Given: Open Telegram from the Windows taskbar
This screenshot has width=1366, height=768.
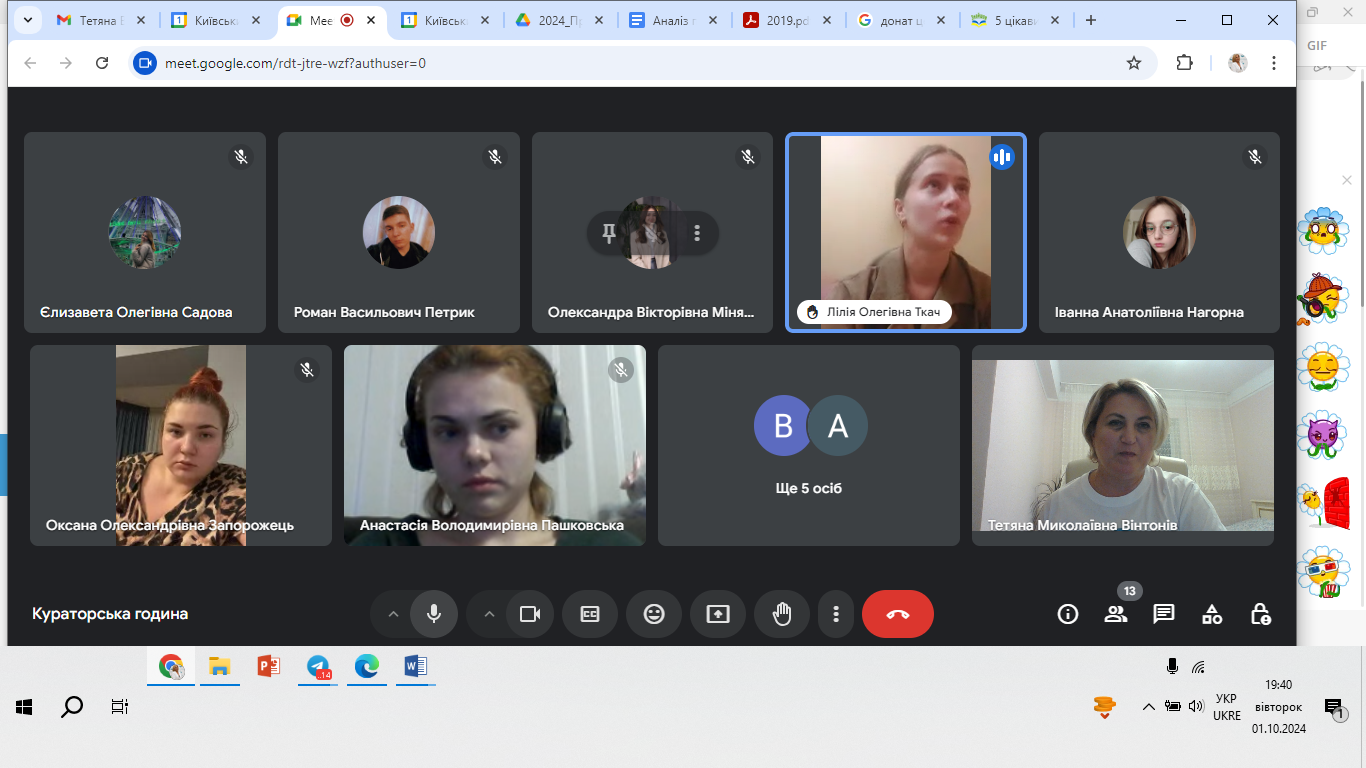Looking at the screenshot, I should (318, 667).
